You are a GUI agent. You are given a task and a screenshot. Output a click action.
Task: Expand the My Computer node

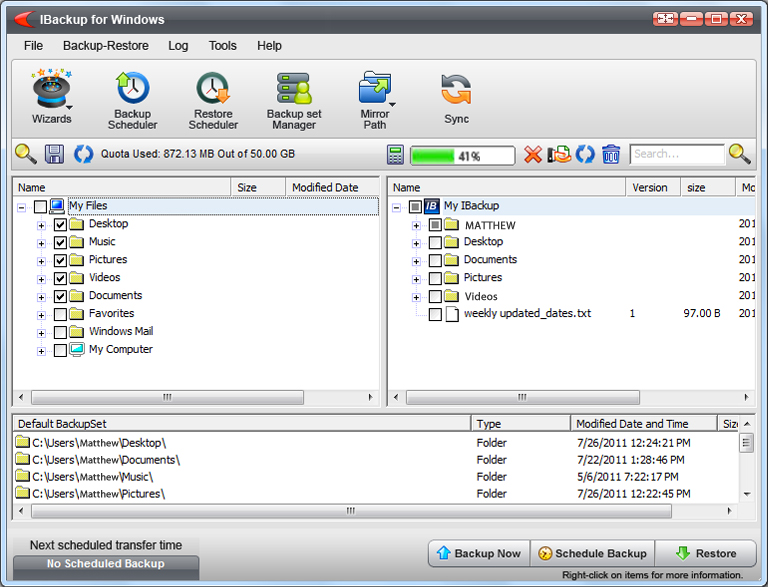41,351
